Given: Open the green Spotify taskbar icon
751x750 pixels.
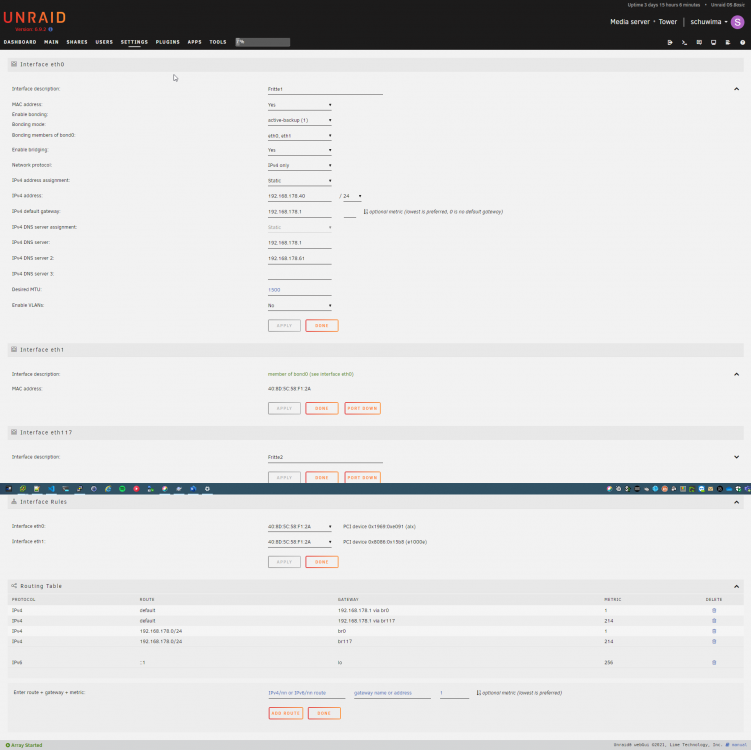Looking at the screenshot, I should [x=122, y=489].
